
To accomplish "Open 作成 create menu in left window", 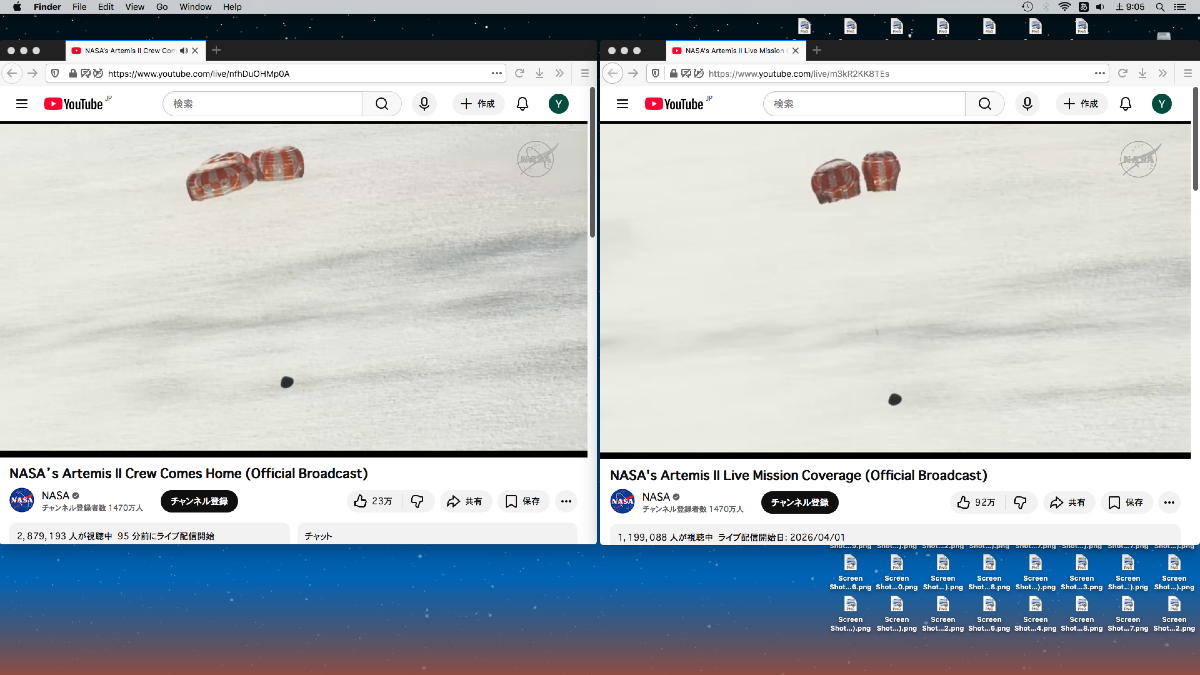I will (477, 104).
